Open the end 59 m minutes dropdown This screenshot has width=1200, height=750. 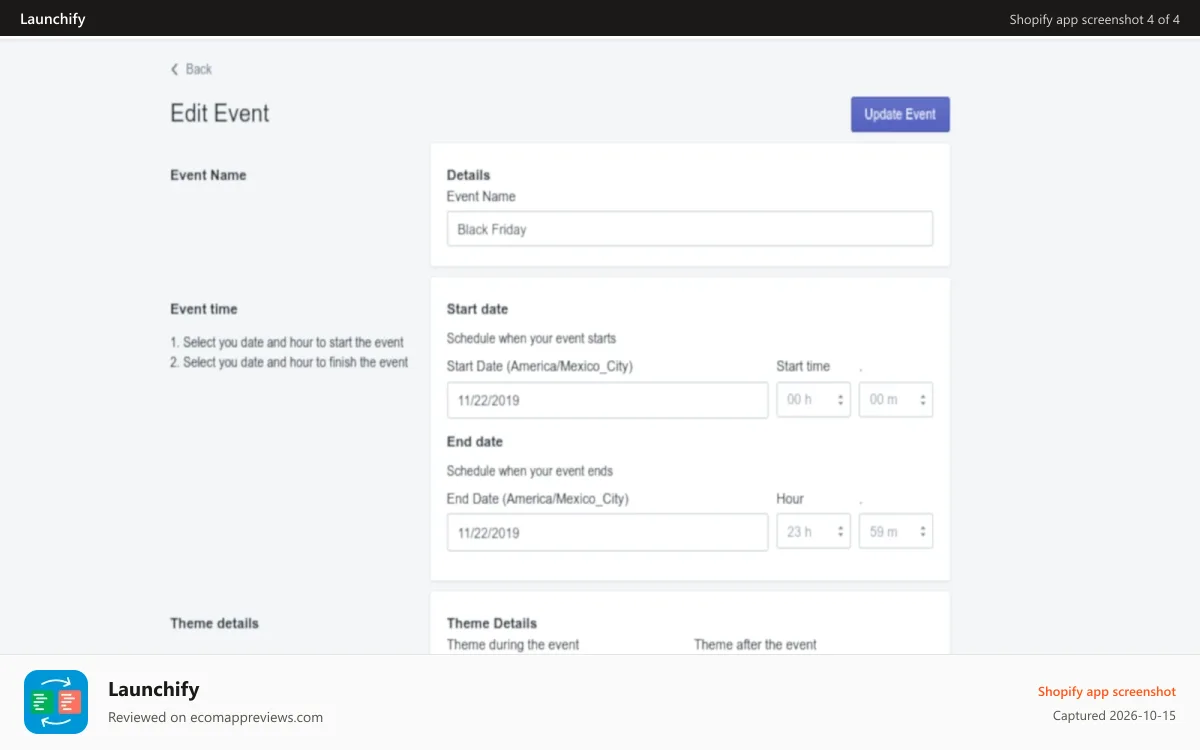pyautogui.click(x=896, y=531)
